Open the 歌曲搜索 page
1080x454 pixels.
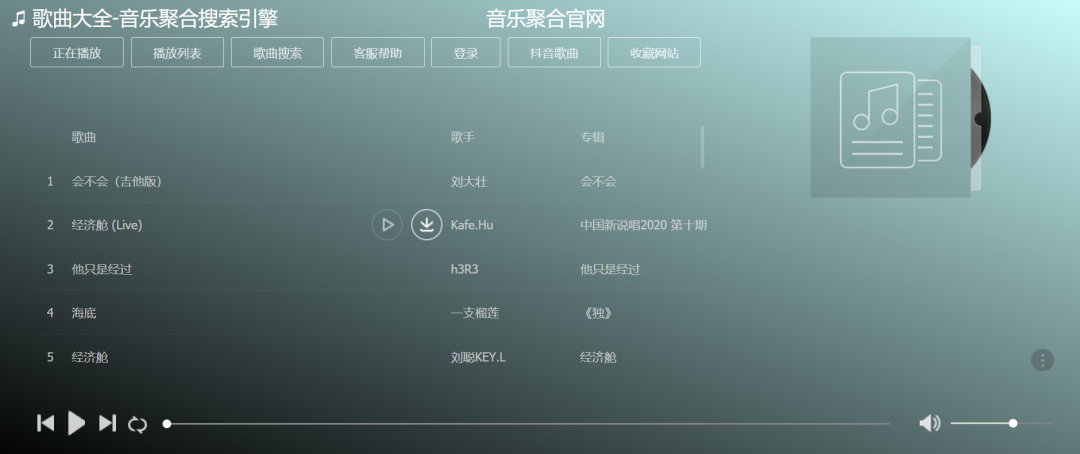tap(277, 53)
